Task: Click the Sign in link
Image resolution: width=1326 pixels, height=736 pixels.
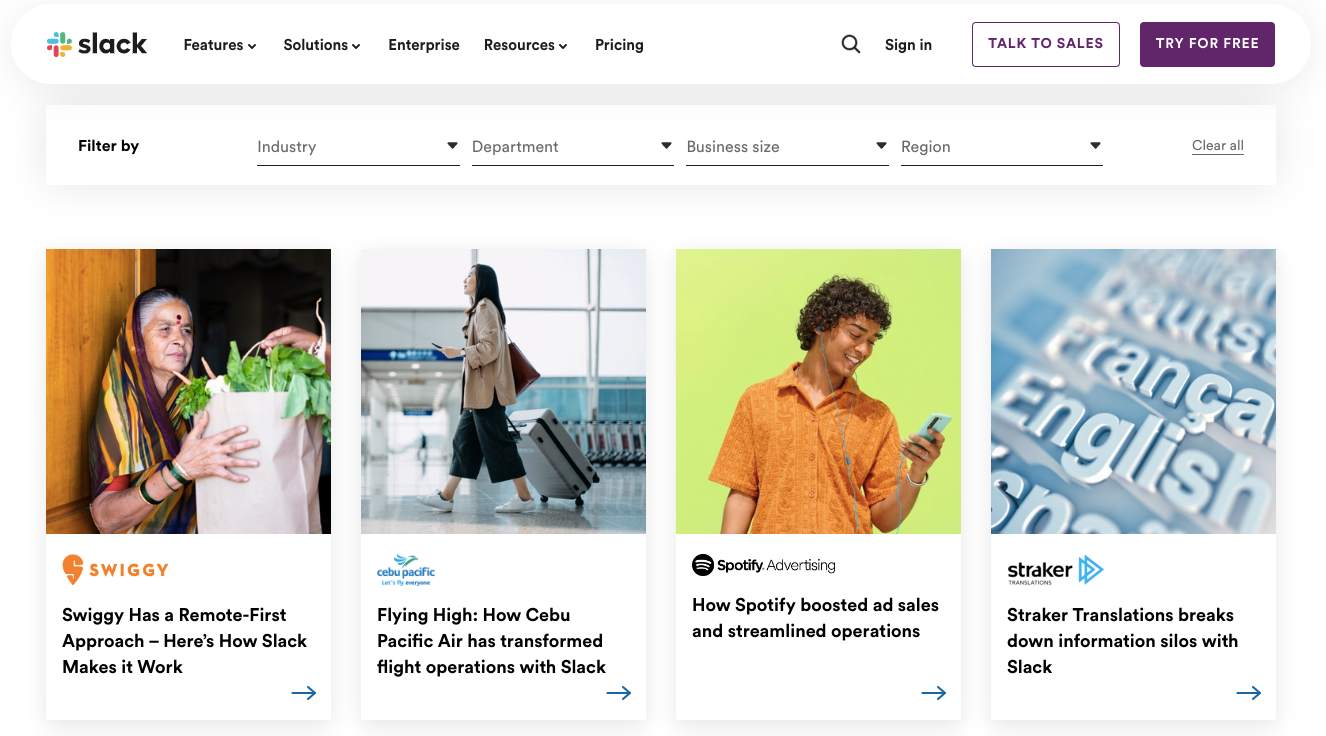Action: [908, 45]
